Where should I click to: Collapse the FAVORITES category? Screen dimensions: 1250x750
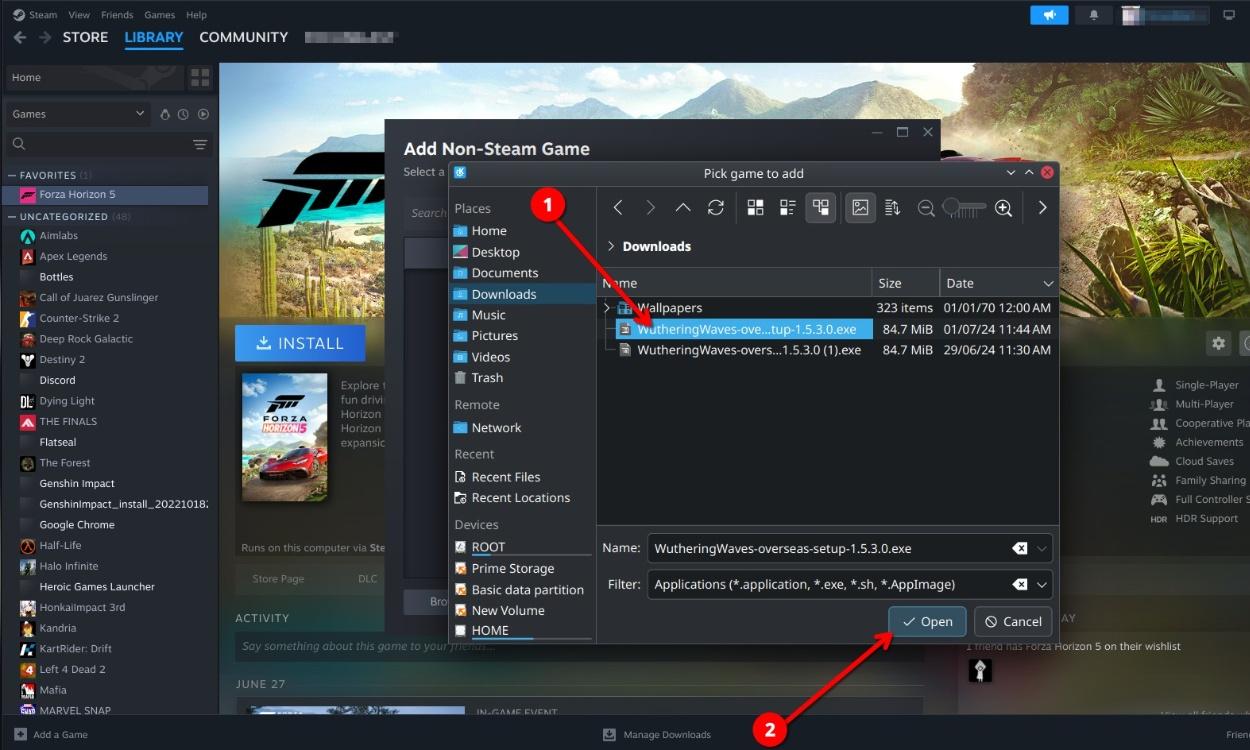(x=12, y=175)
